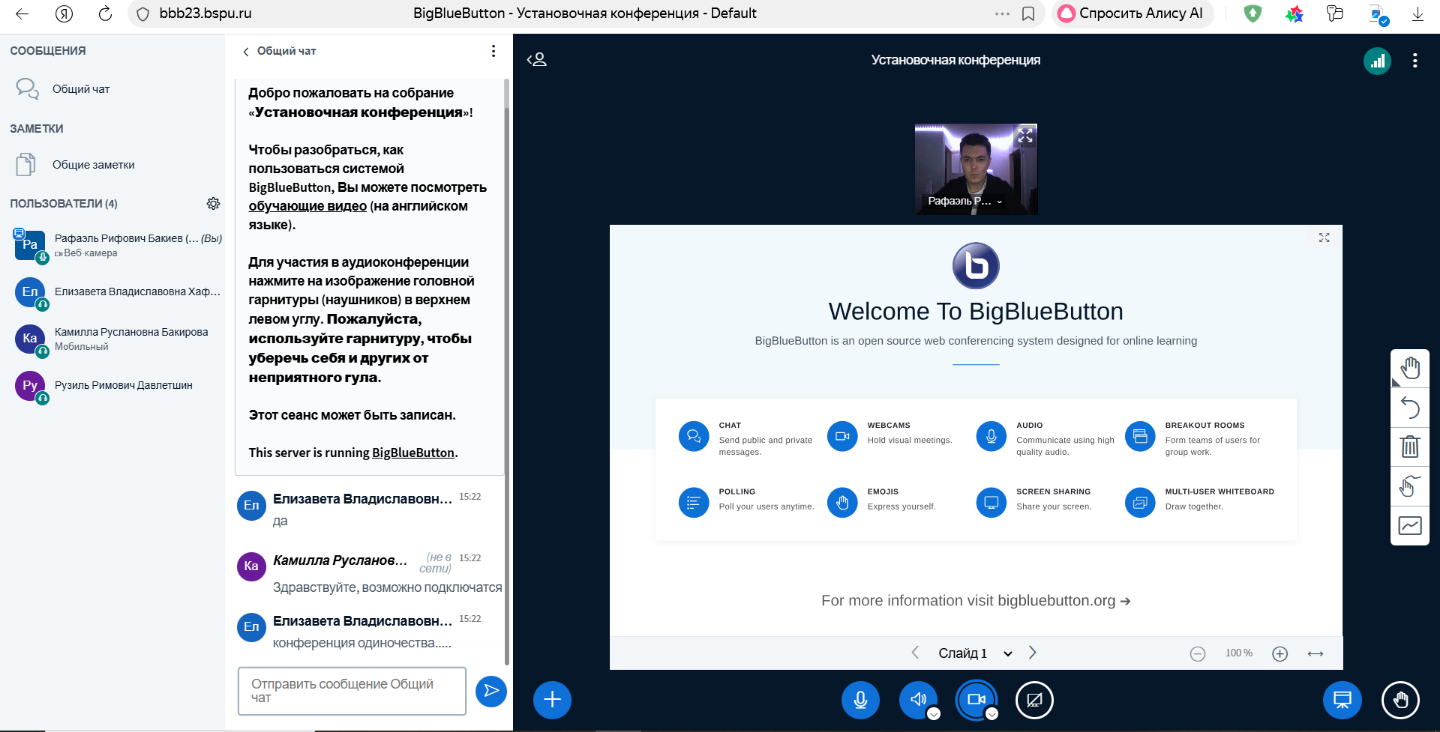Viewport: 1440px width, 732px height.
Task: Toggle multi-user whiteboard mode
Action: click(x=1410, y=486)
